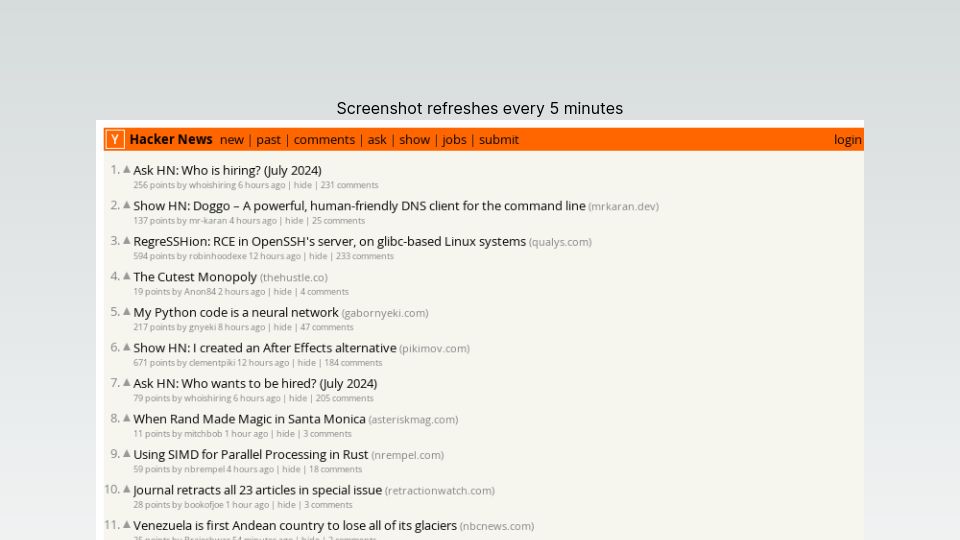Screen dimensions: 960x540
Task: Open the 47 comments link
Action: [x=327, y=327]
